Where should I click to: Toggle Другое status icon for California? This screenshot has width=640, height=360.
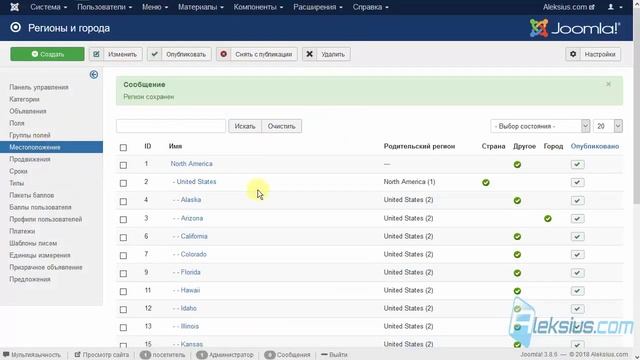pyautogui.click(x=517, y=237)
